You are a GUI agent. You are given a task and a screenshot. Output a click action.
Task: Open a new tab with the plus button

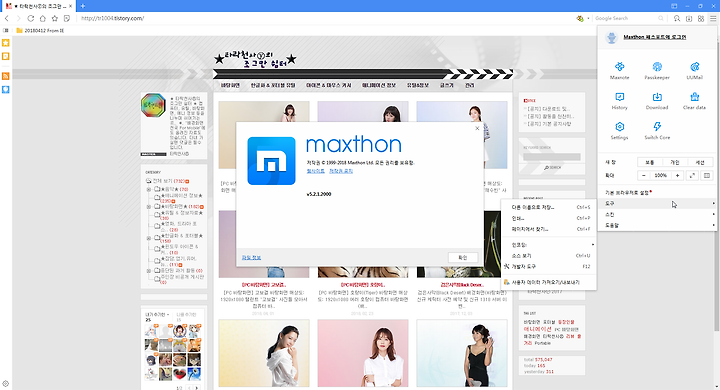pos(83,6)
